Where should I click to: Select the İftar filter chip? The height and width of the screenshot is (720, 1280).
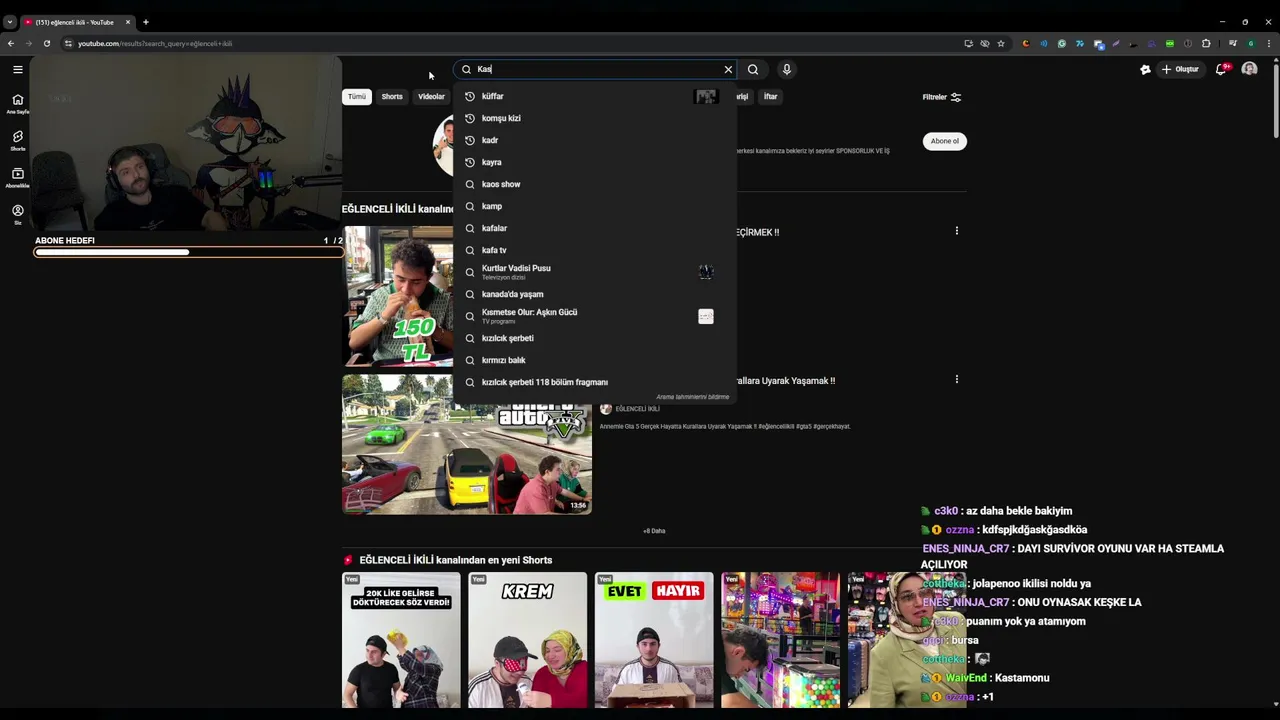[770, 97]
